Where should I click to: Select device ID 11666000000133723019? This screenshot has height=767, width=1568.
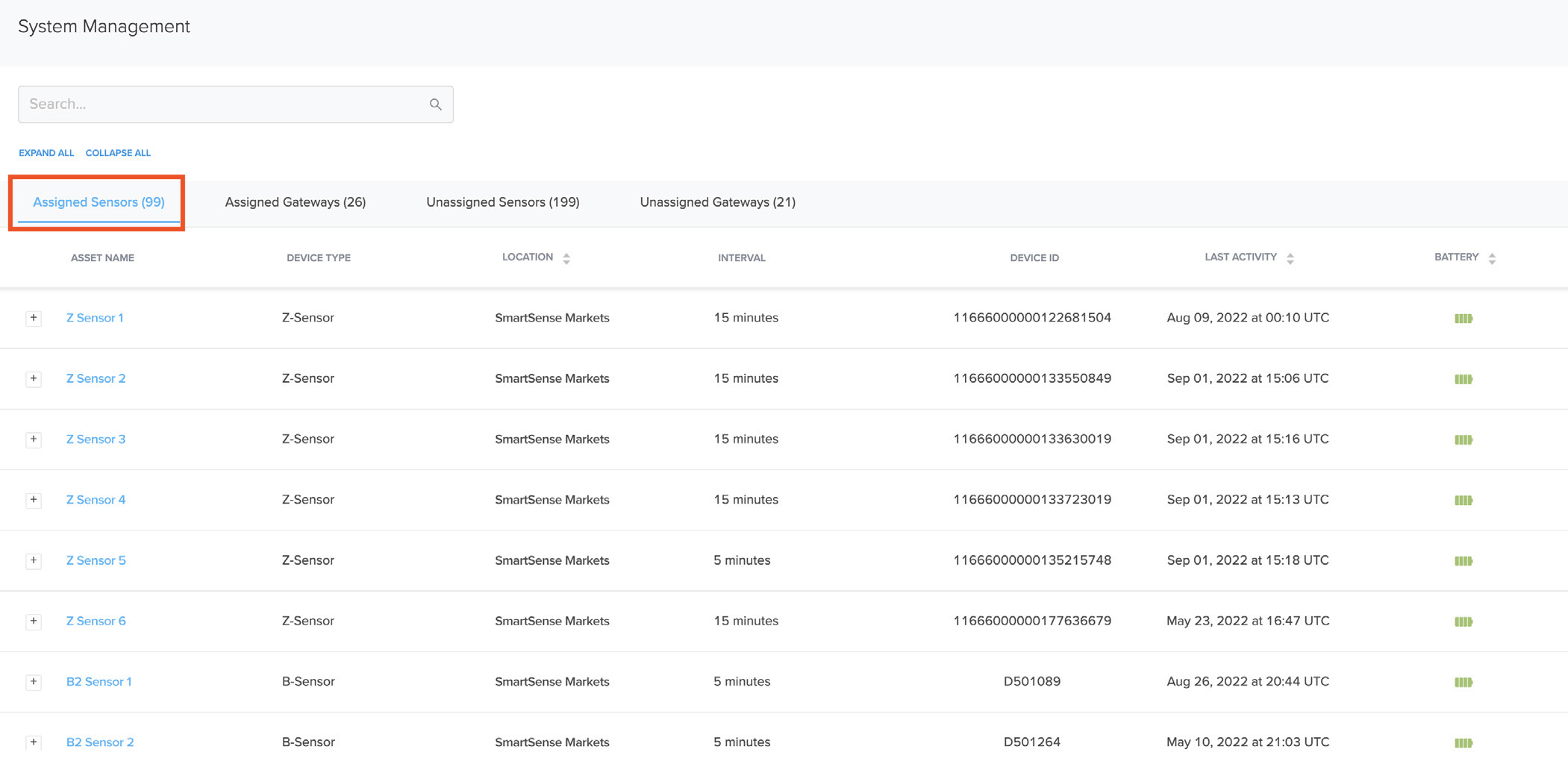pyautogui.click(x=1032, y=499)
